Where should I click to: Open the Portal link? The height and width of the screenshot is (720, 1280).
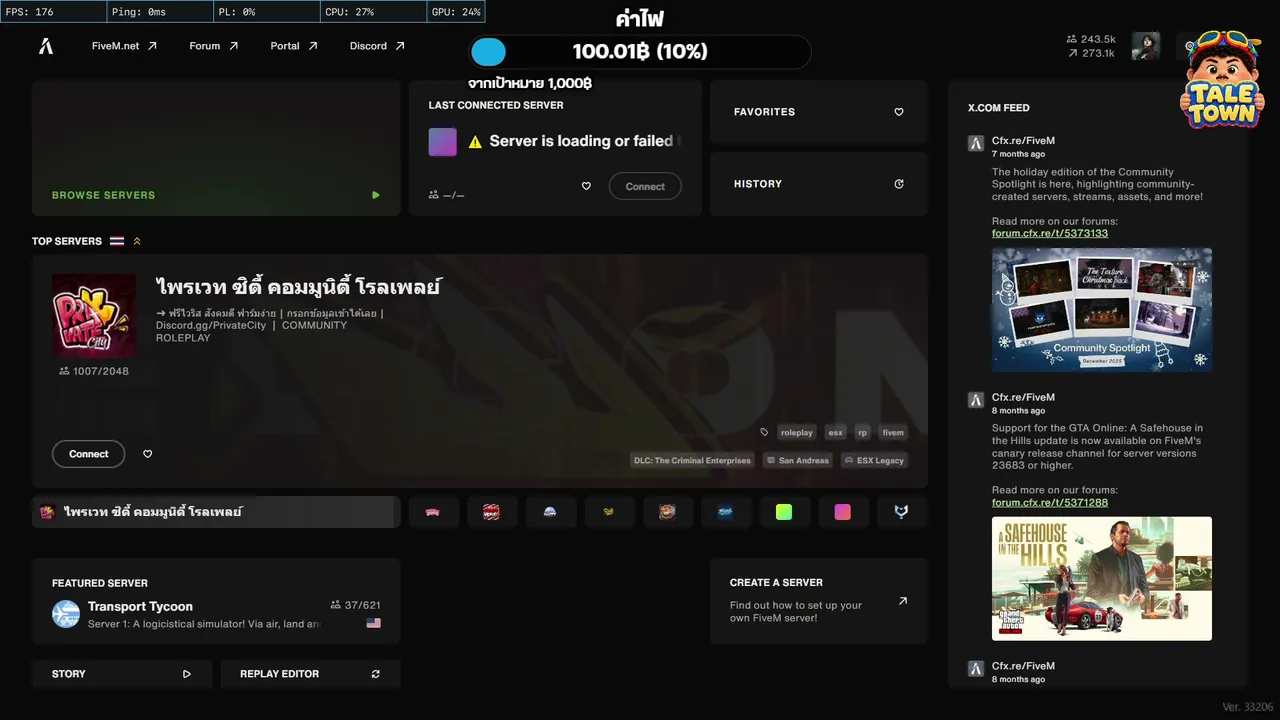click(x=294, y=46)
